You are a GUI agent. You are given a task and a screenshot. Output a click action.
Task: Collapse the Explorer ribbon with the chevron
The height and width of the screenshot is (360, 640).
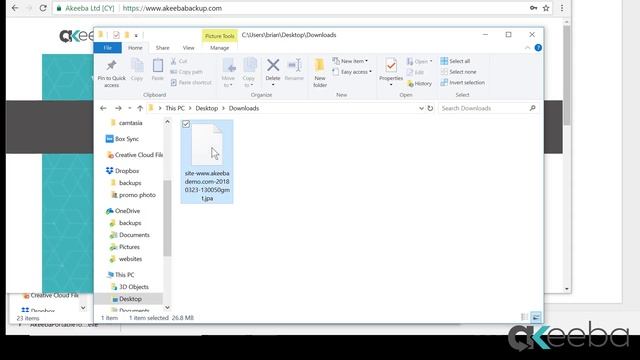coord(527,48)
